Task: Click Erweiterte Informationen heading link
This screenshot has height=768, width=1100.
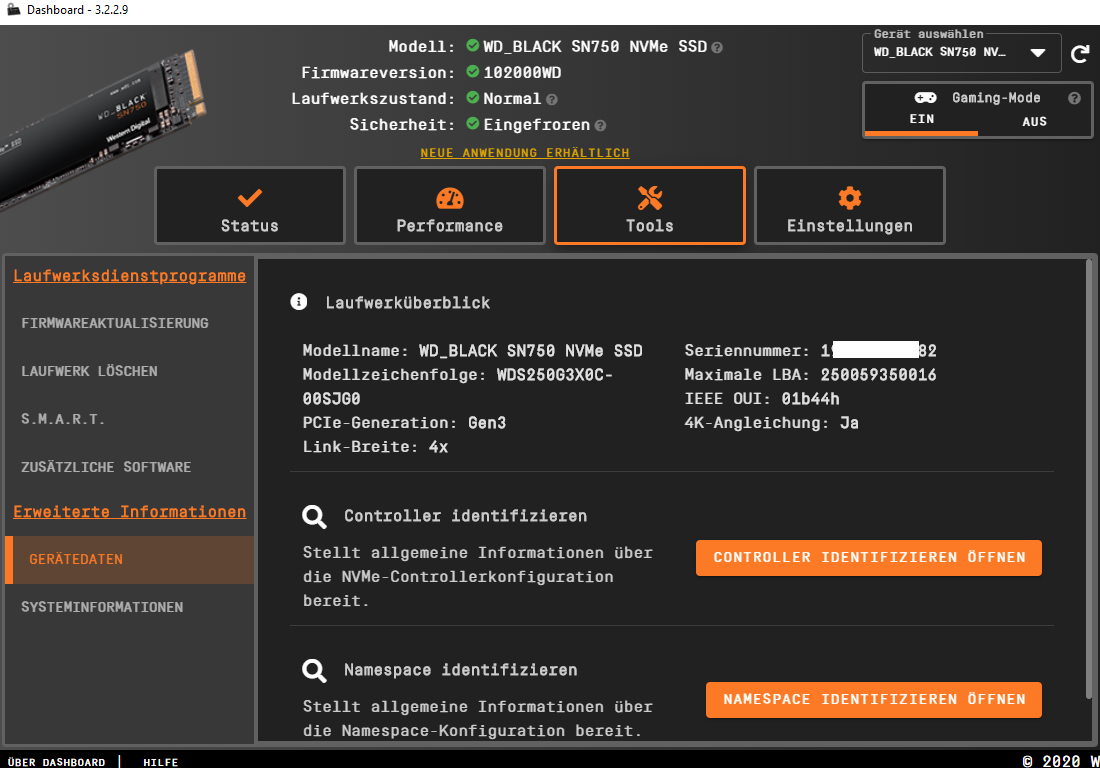Action: pyautogui.click(x=130, y=511)
